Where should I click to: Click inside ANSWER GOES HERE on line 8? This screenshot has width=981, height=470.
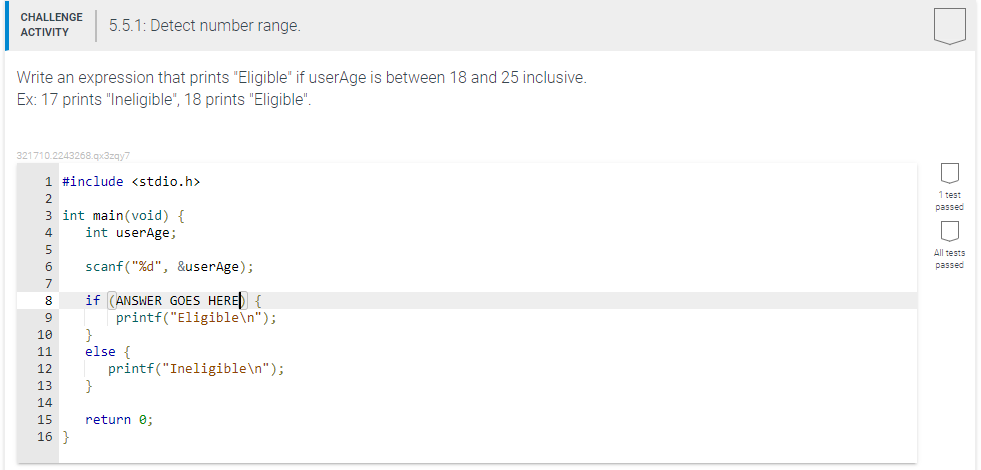pos(178,300)
